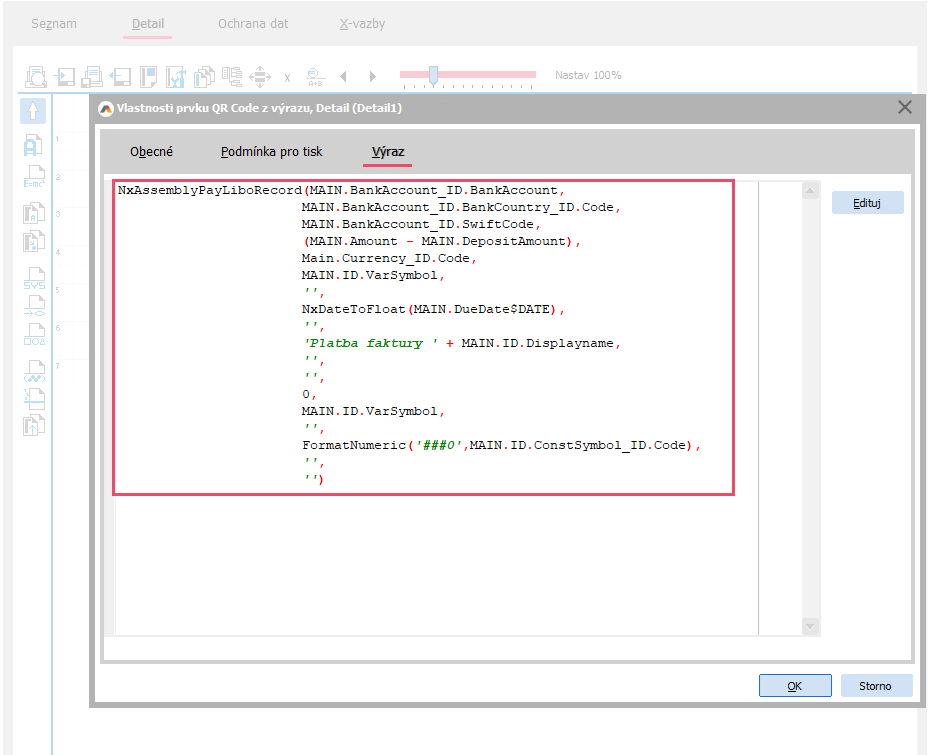Screen dimensions: 929x755
Task: Select the E=mc² expression element tool
Action: tap(34, 177)
